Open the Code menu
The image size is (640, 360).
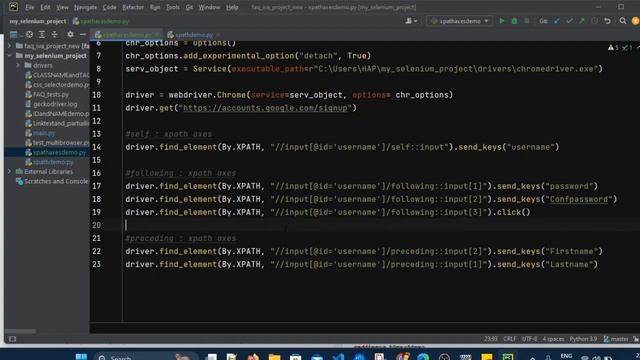pyautogui.click(x=109, y=7)
